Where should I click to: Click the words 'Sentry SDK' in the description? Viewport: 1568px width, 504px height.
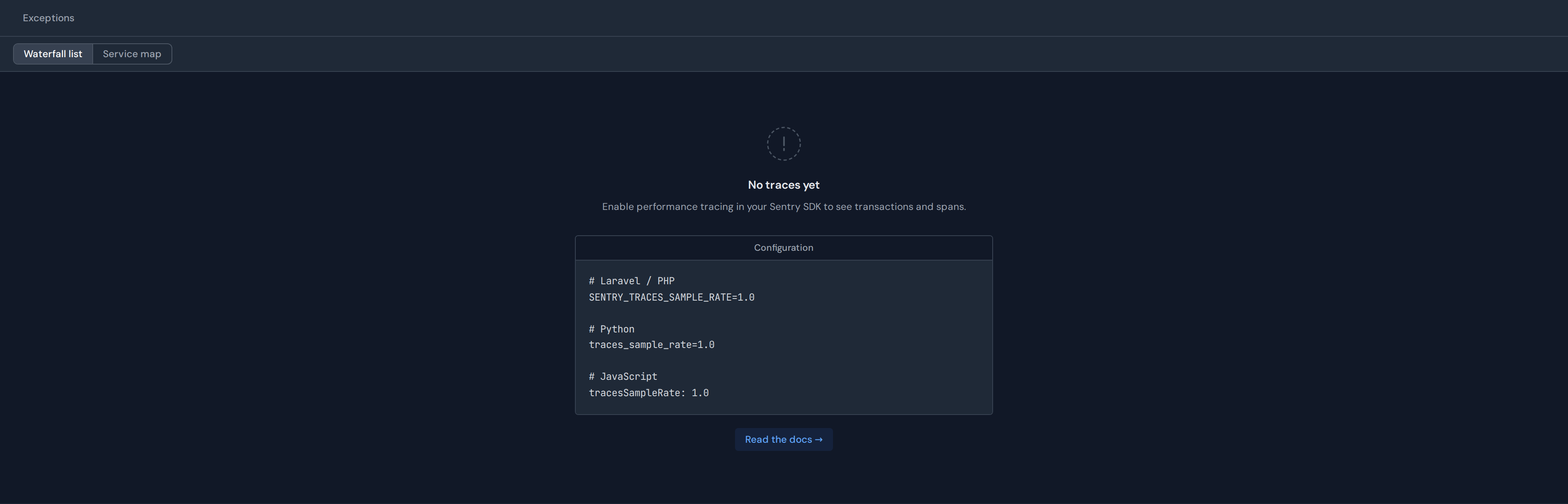pos(795,207)
